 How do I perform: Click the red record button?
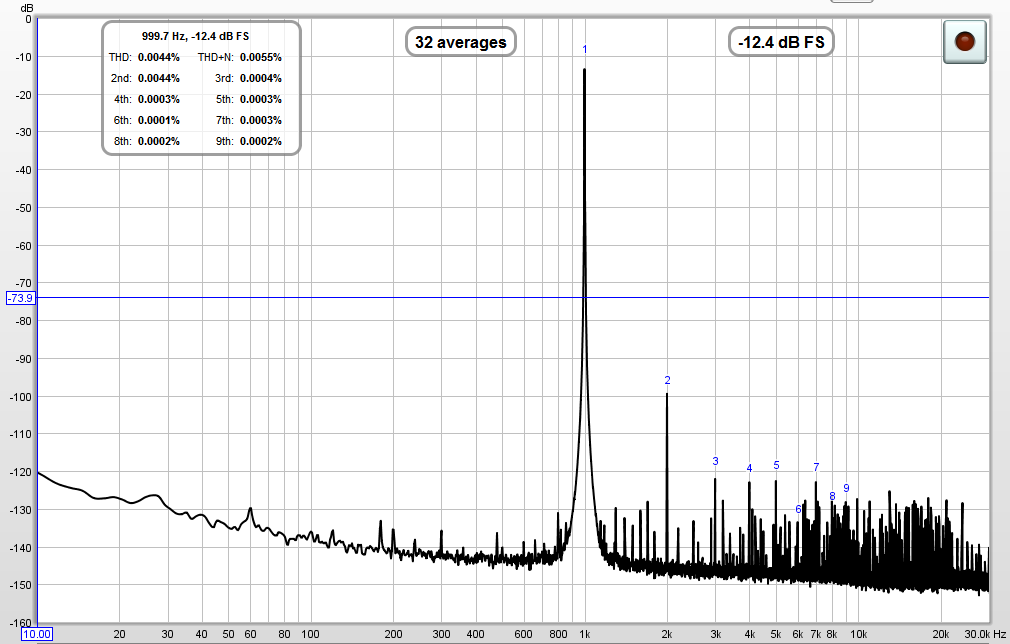coord(964,42)
